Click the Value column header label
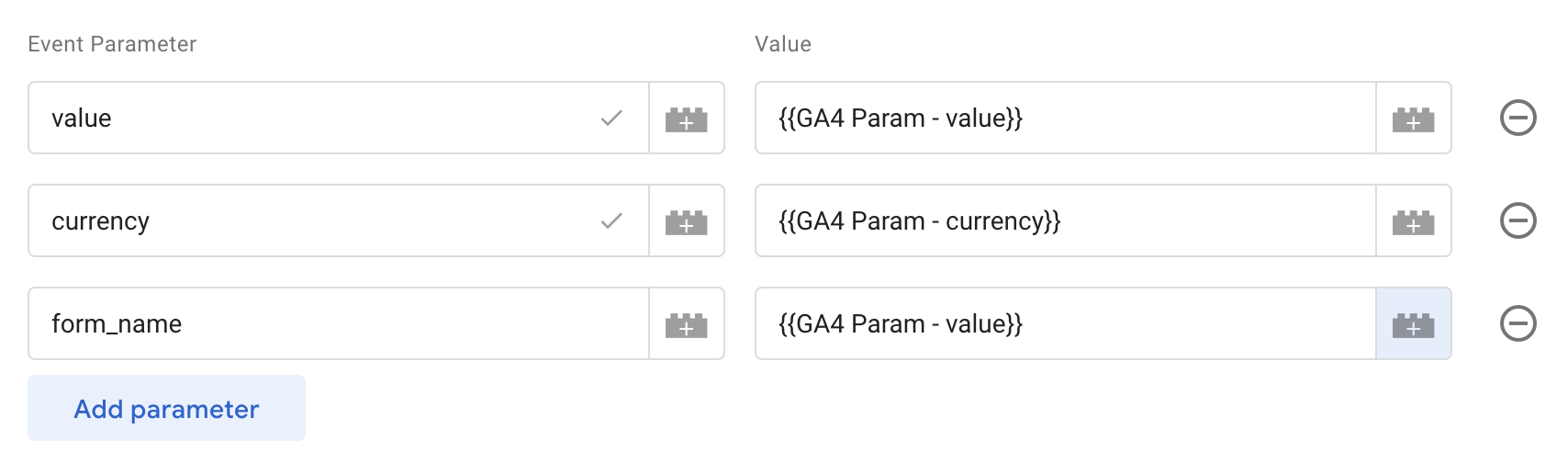Image resolution: width=1568 pixels, height=463 pixels. click(782, 44)
